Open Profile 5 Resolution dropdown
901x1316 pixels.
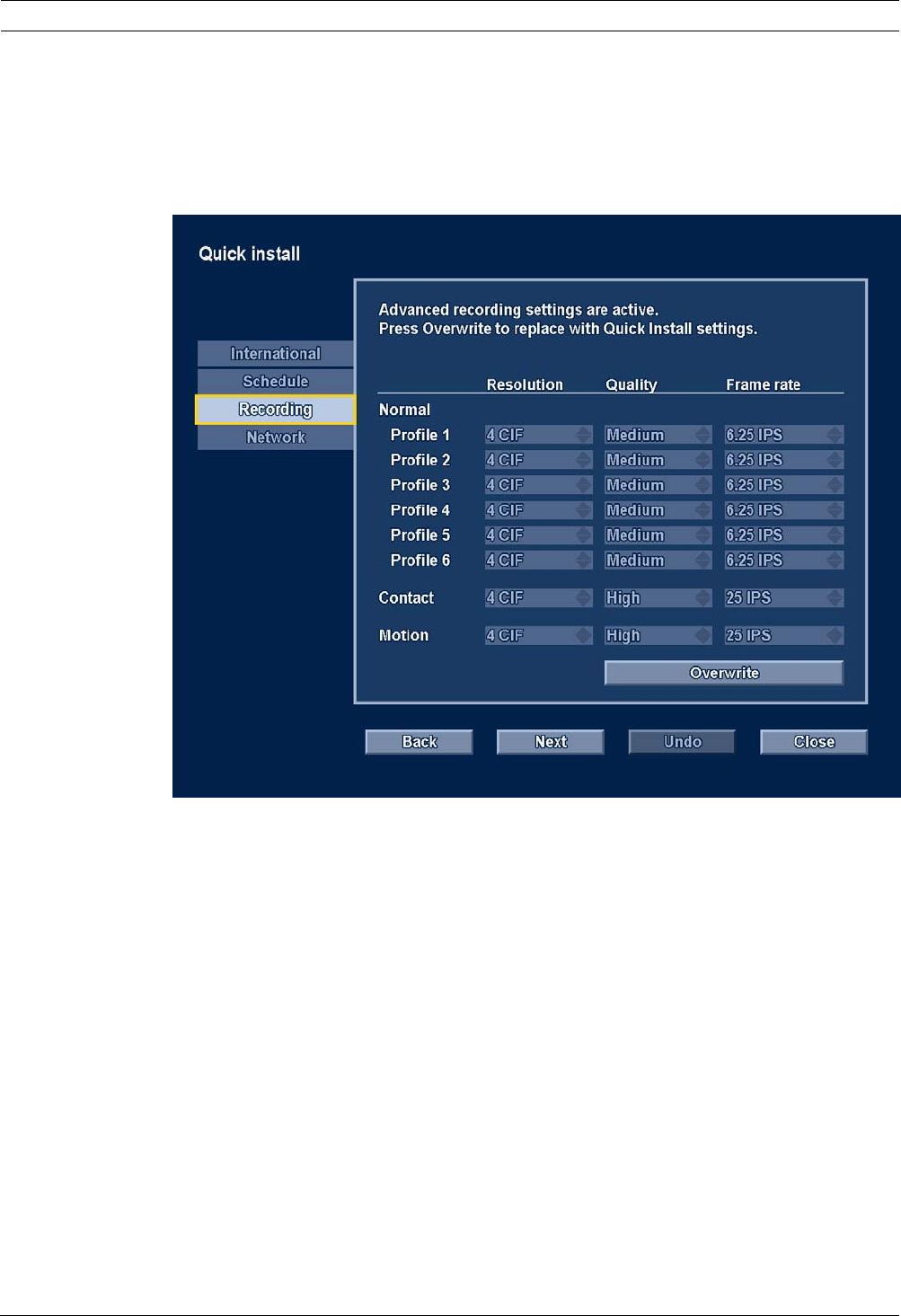[539, 535]
